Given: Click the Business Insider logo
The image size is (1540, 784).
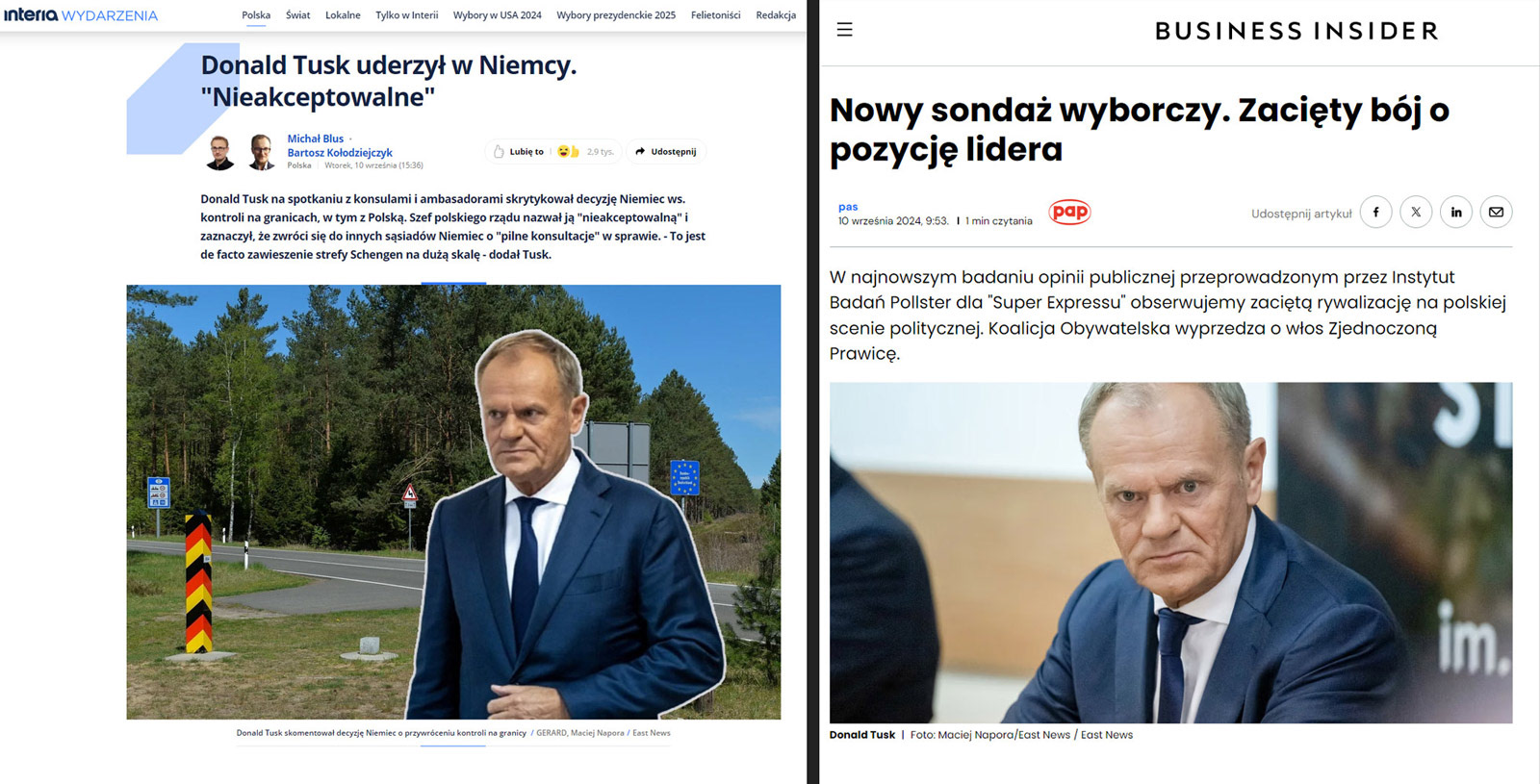Looking at the screenshot, I should coord(1296,31).
